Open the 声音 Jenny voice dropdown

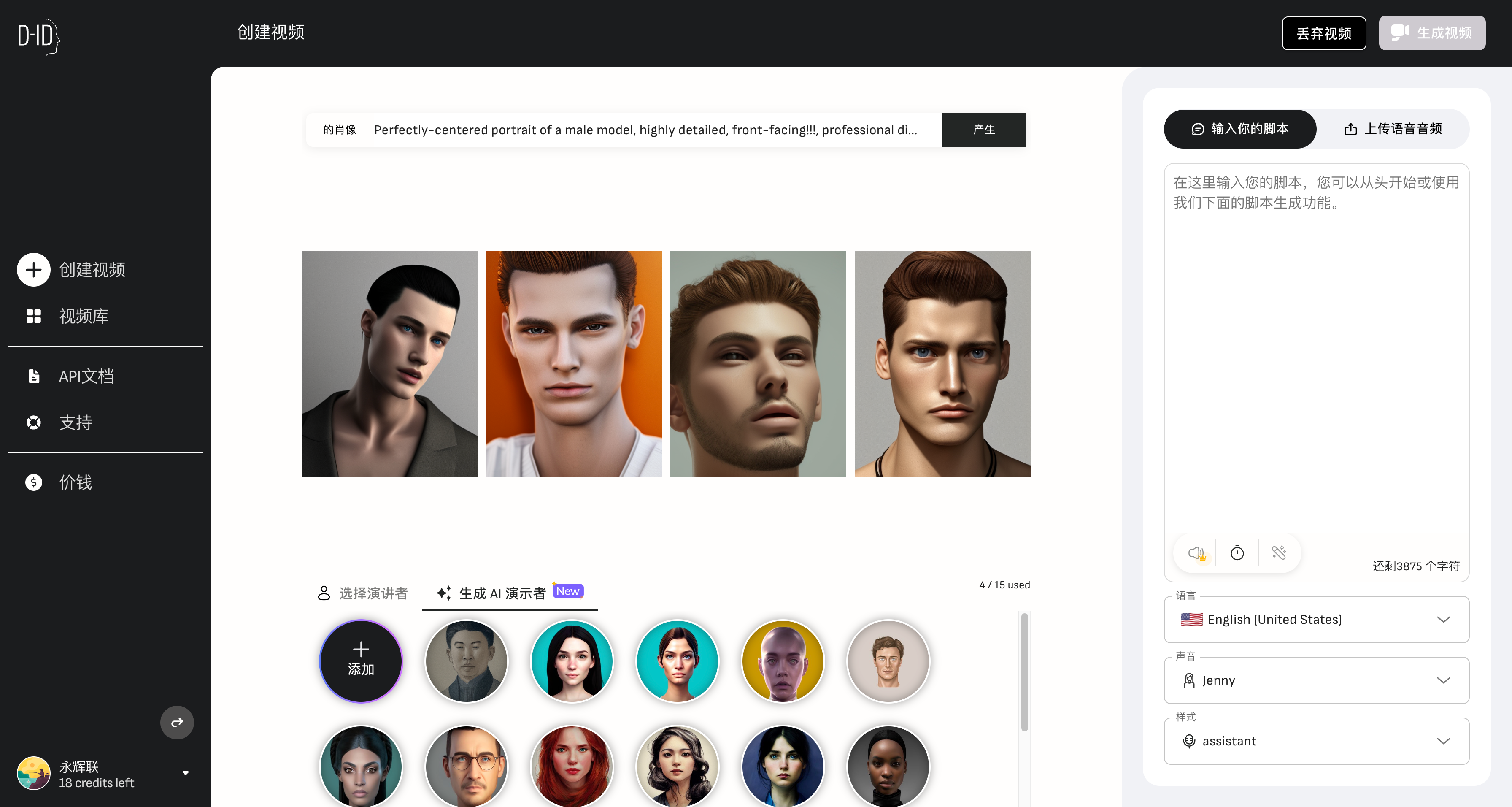tap(1316, 680)
